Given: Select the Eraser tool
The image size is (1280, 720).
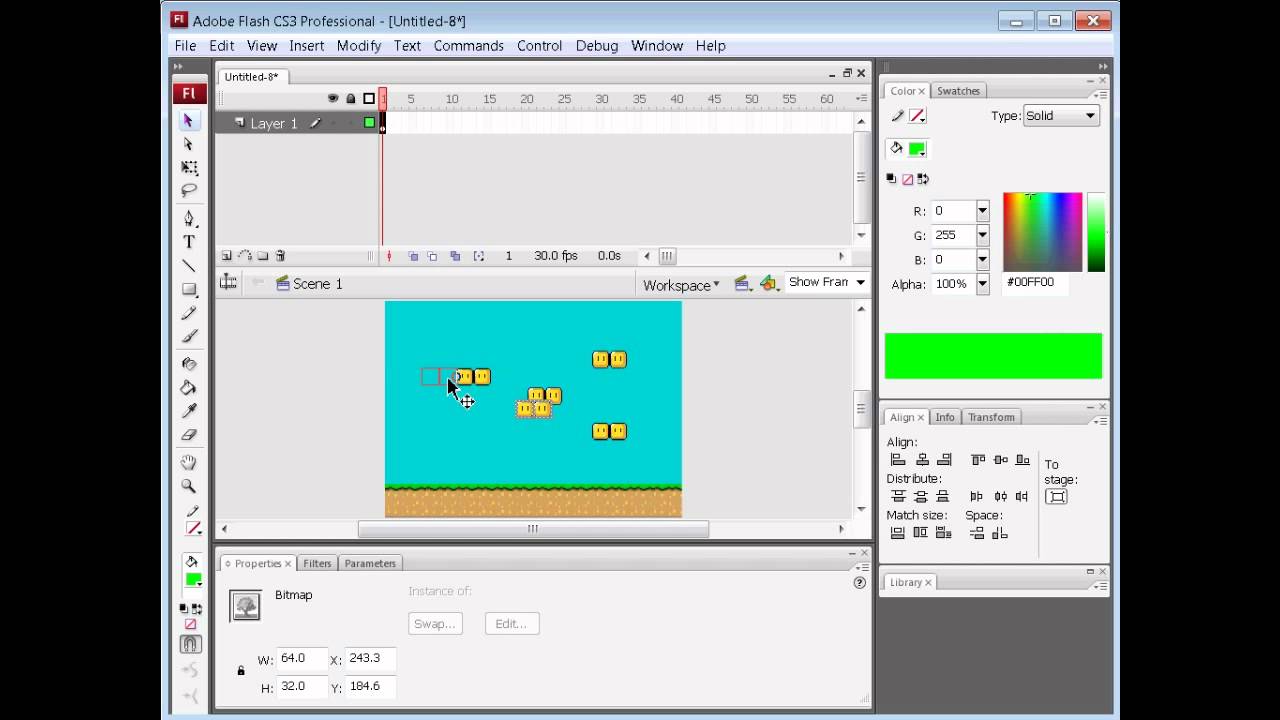Looking at the screenshot, I should click(189, 435).
